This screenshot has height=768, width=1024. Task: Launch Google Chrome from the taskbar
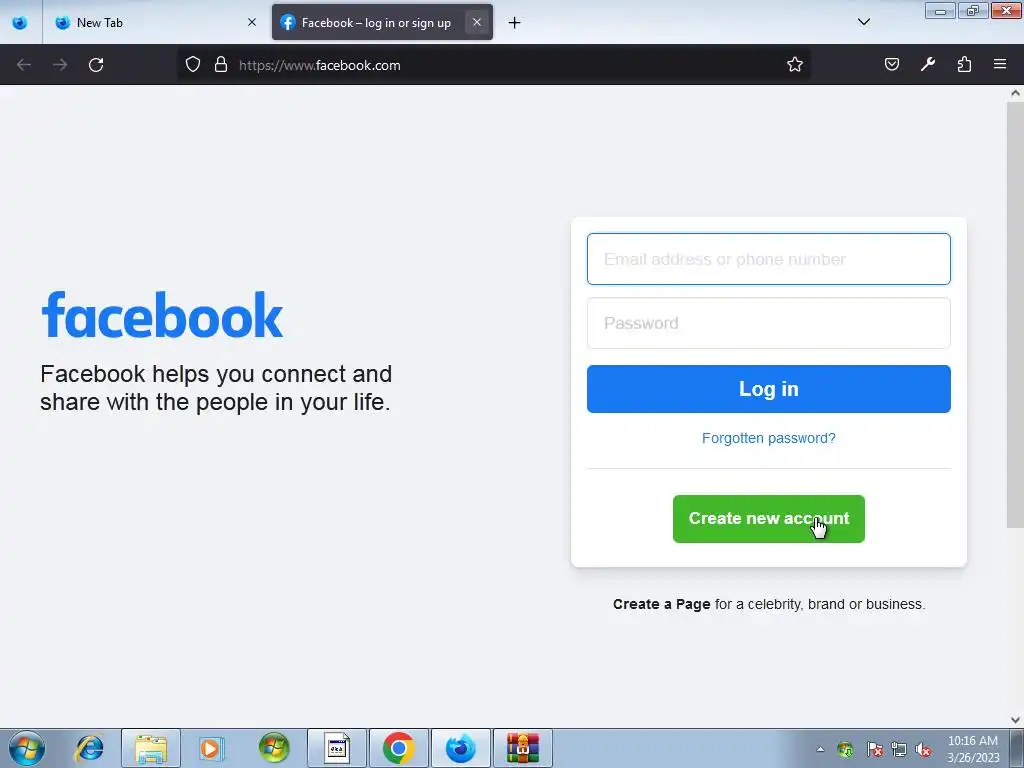[x=398, y=748]
